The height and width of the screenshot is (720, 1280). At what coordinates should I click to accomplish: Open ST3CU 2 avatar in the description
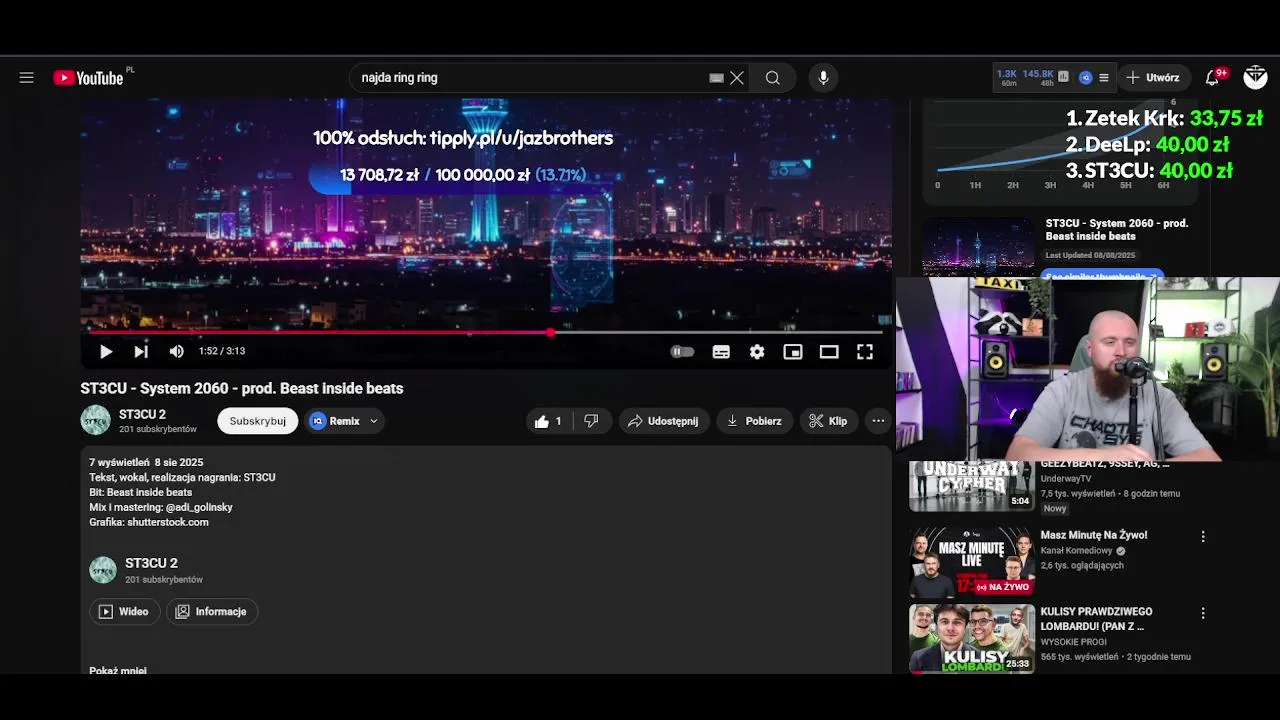pos(103,570)
